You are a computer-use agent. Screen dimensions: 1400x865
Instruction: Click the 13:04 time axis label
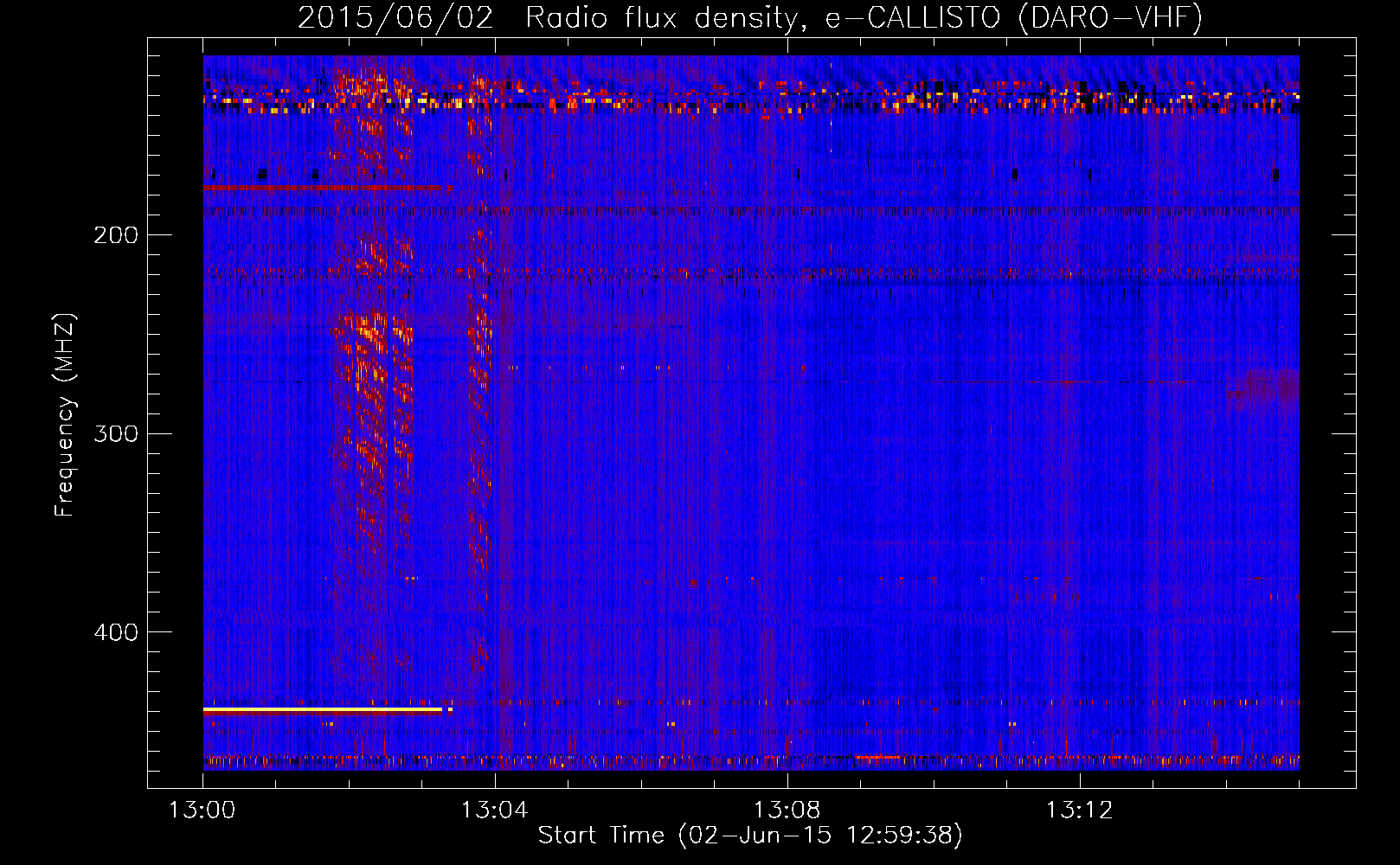[494, 811]
